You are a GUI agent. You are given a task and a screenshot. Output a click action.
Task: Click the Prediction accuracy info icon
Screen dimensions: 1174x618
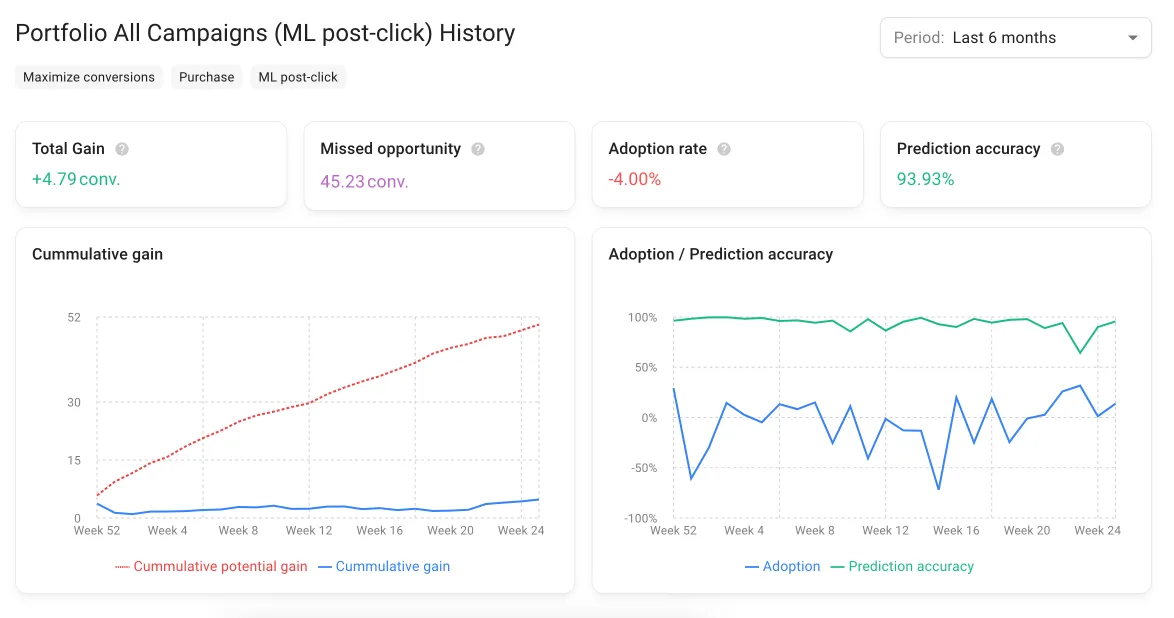[1057, 148]
